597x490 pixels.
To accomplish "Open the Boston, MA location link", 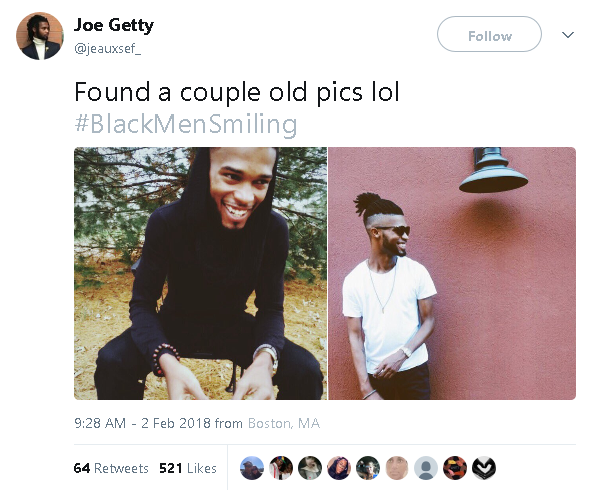I will coord(284,423).
